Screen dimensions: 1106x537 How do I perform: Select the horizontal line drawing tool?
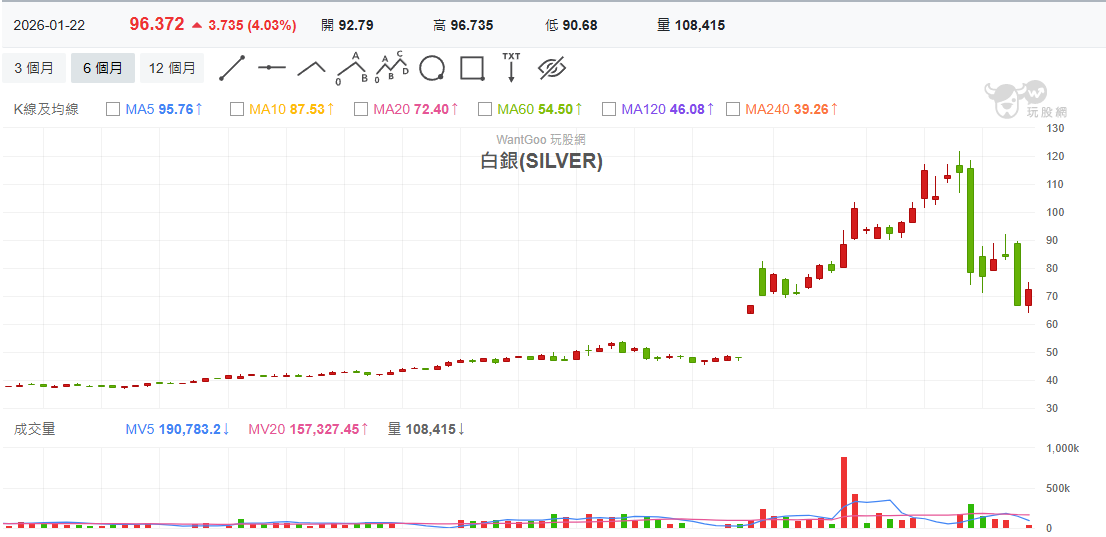[271, 68]
